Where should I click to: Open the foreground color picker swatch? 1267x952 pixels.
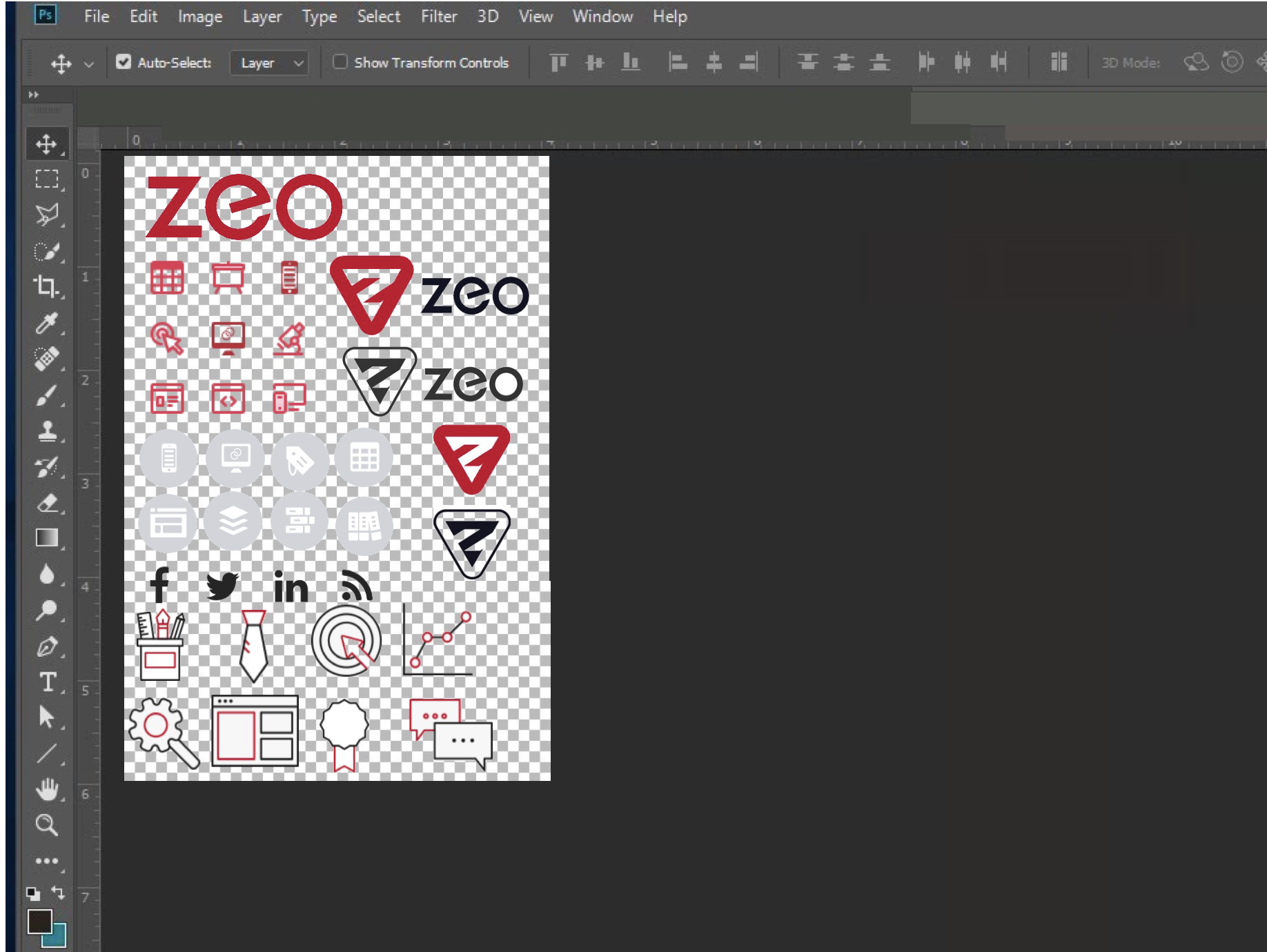tap(39, 921)
